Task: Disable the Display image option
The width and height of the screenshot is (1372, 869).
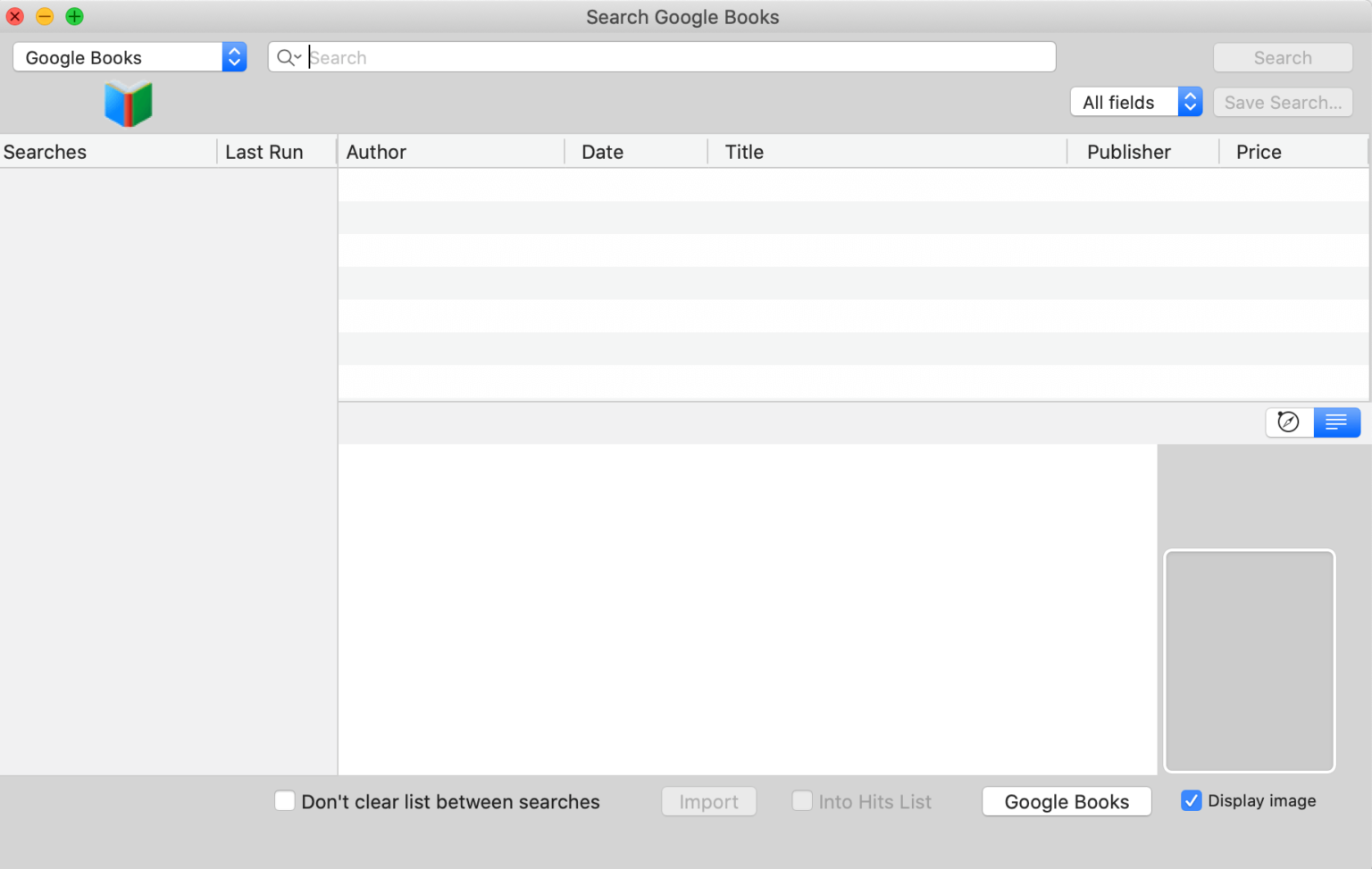Action: point(1191,800)
